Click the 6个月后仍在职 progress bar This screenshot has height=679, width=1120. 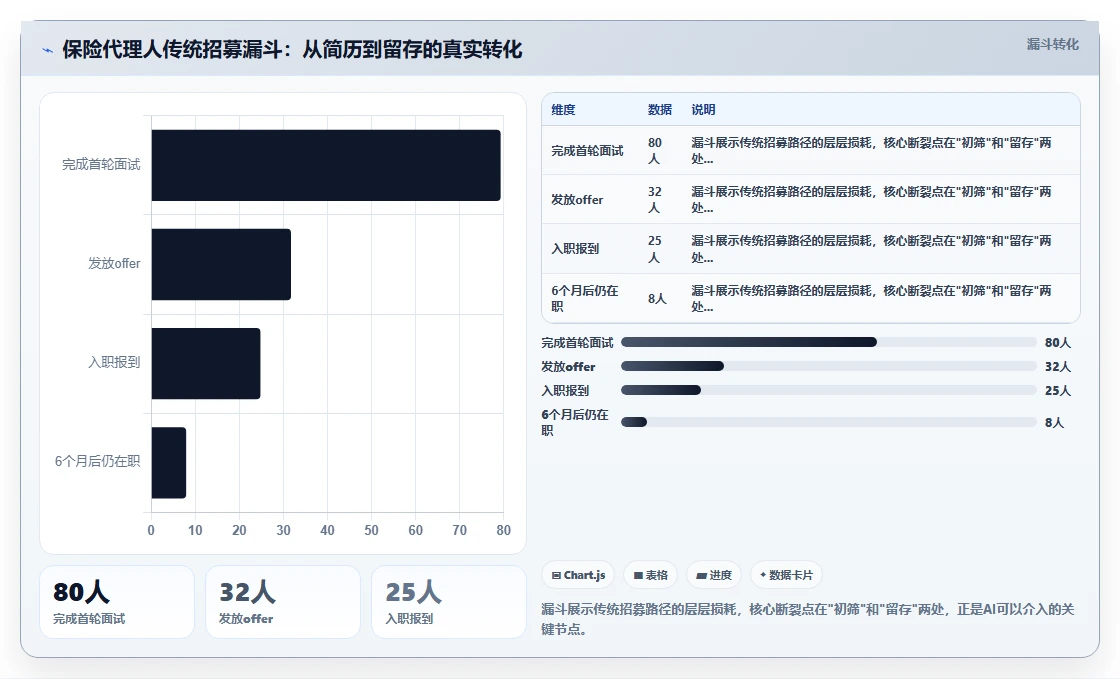(829, 422)
